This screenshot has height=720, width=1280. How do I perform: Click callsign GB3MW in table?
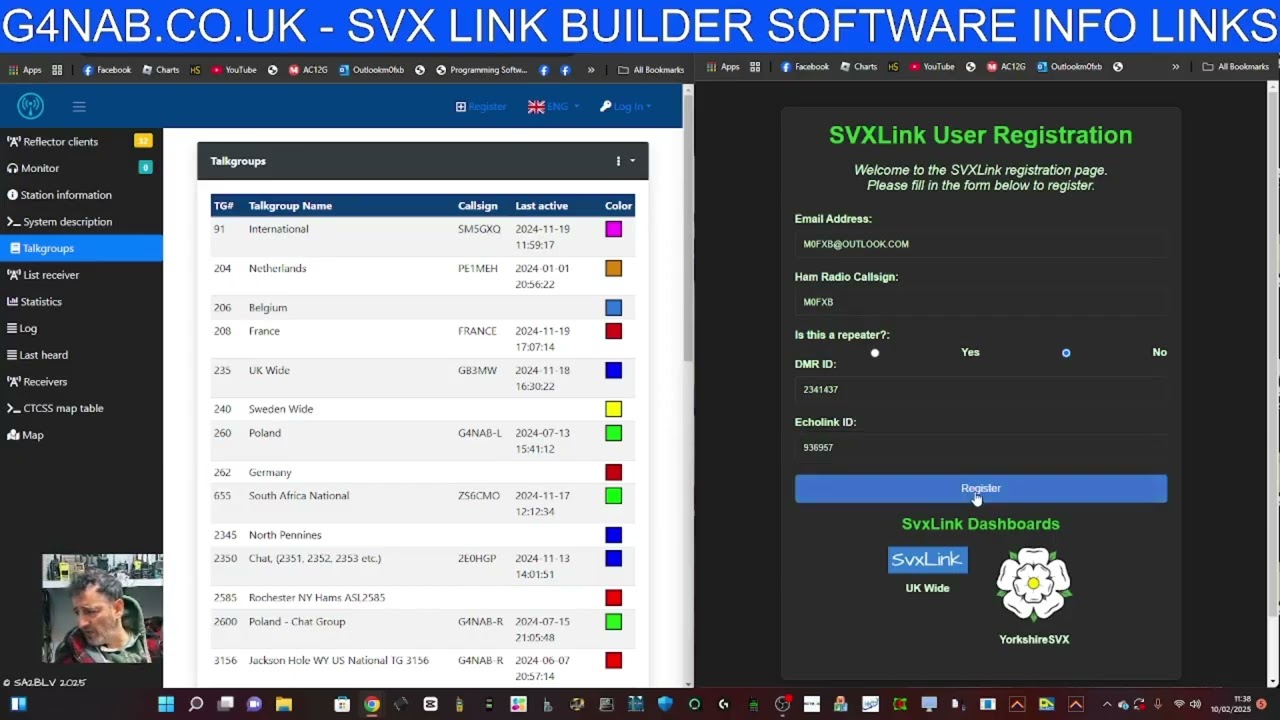(x=477, y=370)
